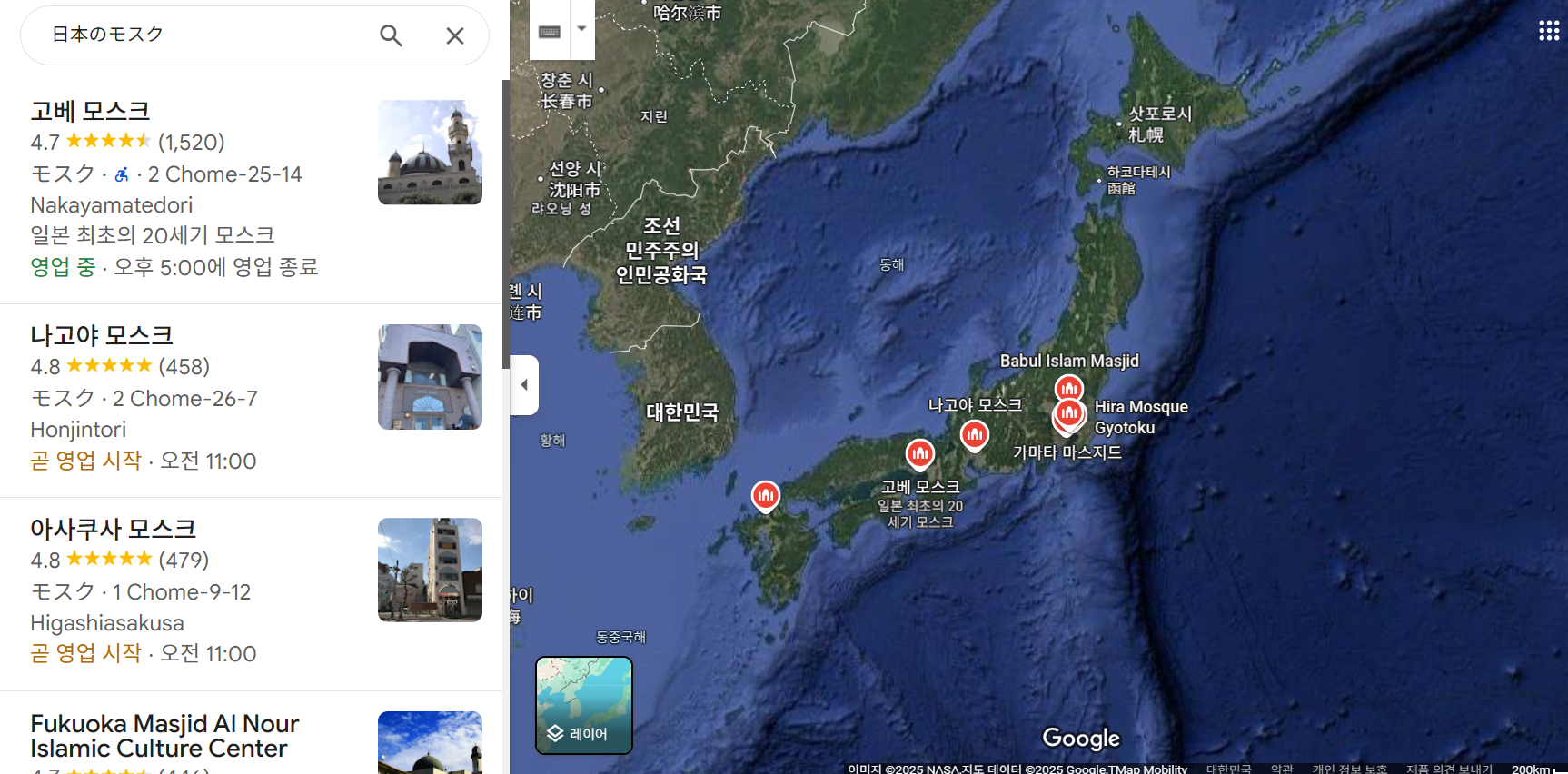The width and height of the screenshot is (1568, 774).
Task: Click the 대한민국 footer link
Action: tap(1229, 769)
